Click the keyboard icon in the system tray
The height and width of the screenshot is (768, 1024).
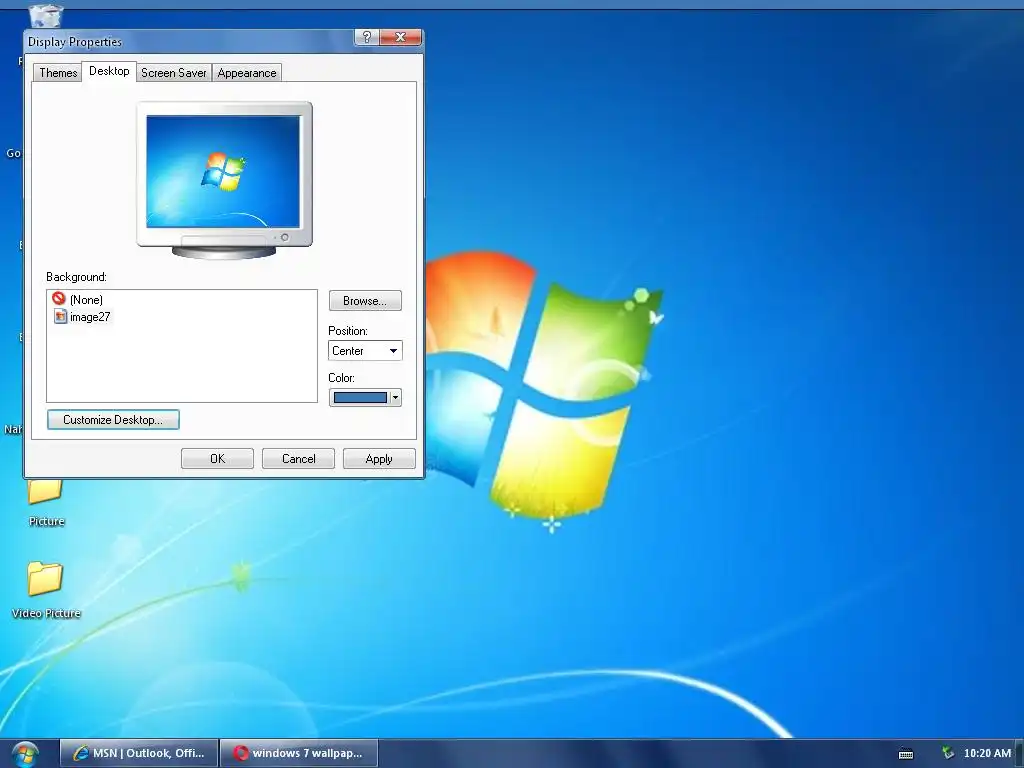click(x=906, y=754)
